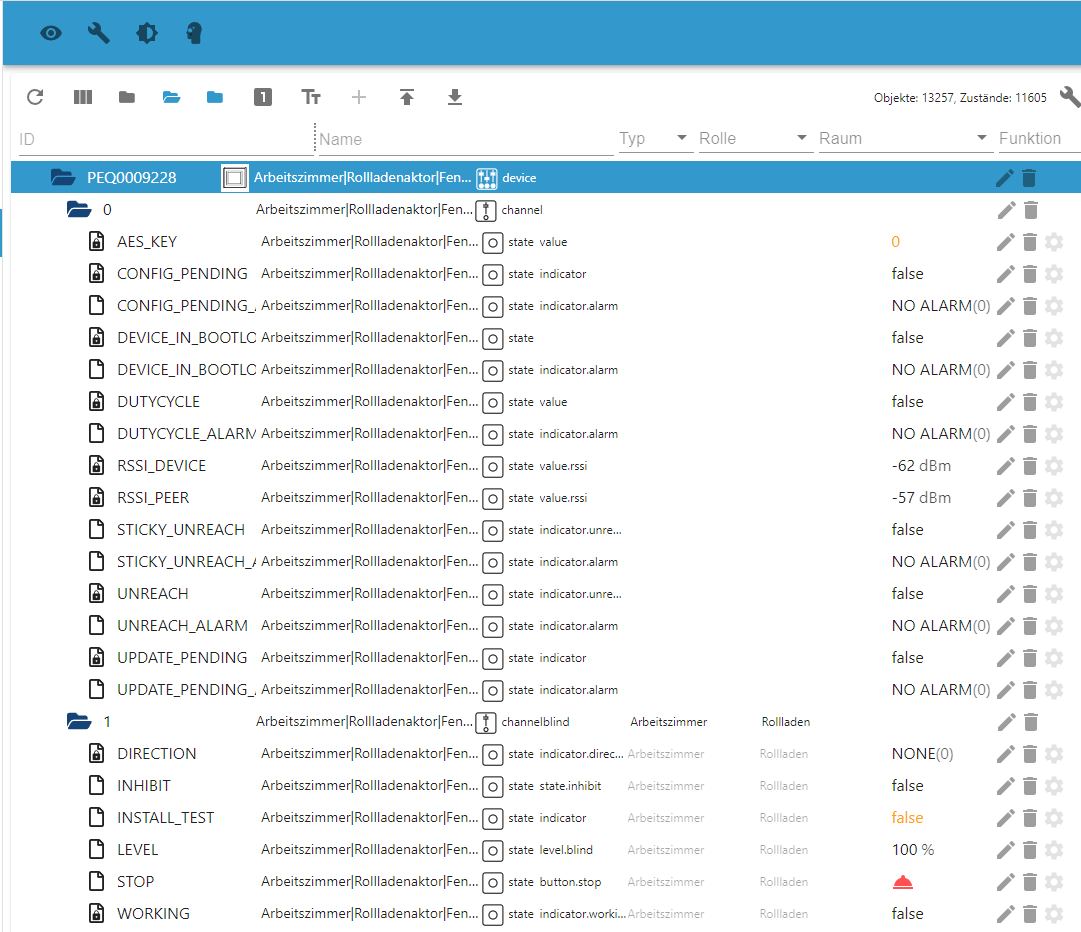
Task: Refresh the objects tree
Action: point(35,97)
